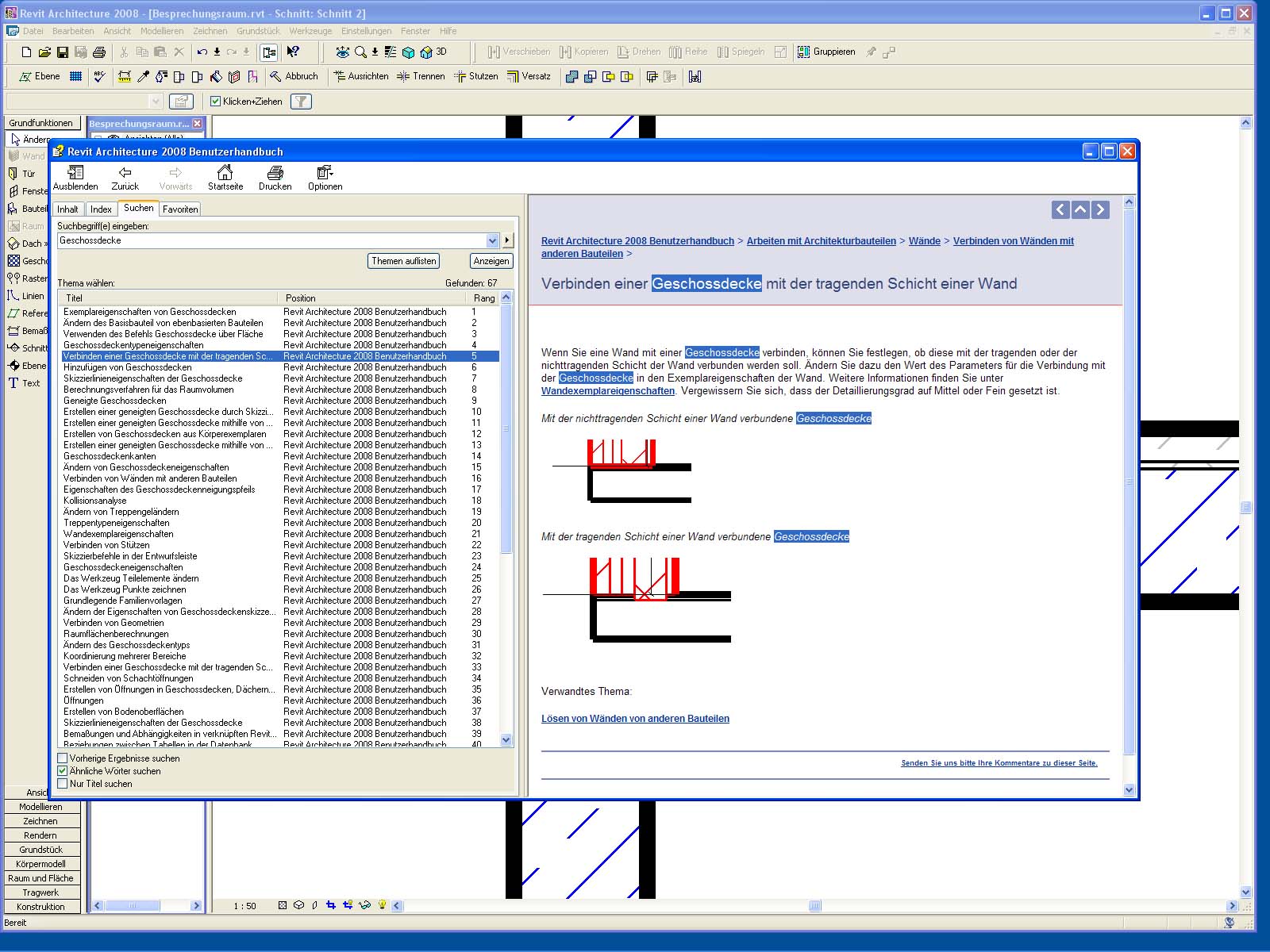Viewport: 1270px width, 952px height.
Task: Uncheck the Klicken+Ziehen checkbox
Action: click(215, 102)
